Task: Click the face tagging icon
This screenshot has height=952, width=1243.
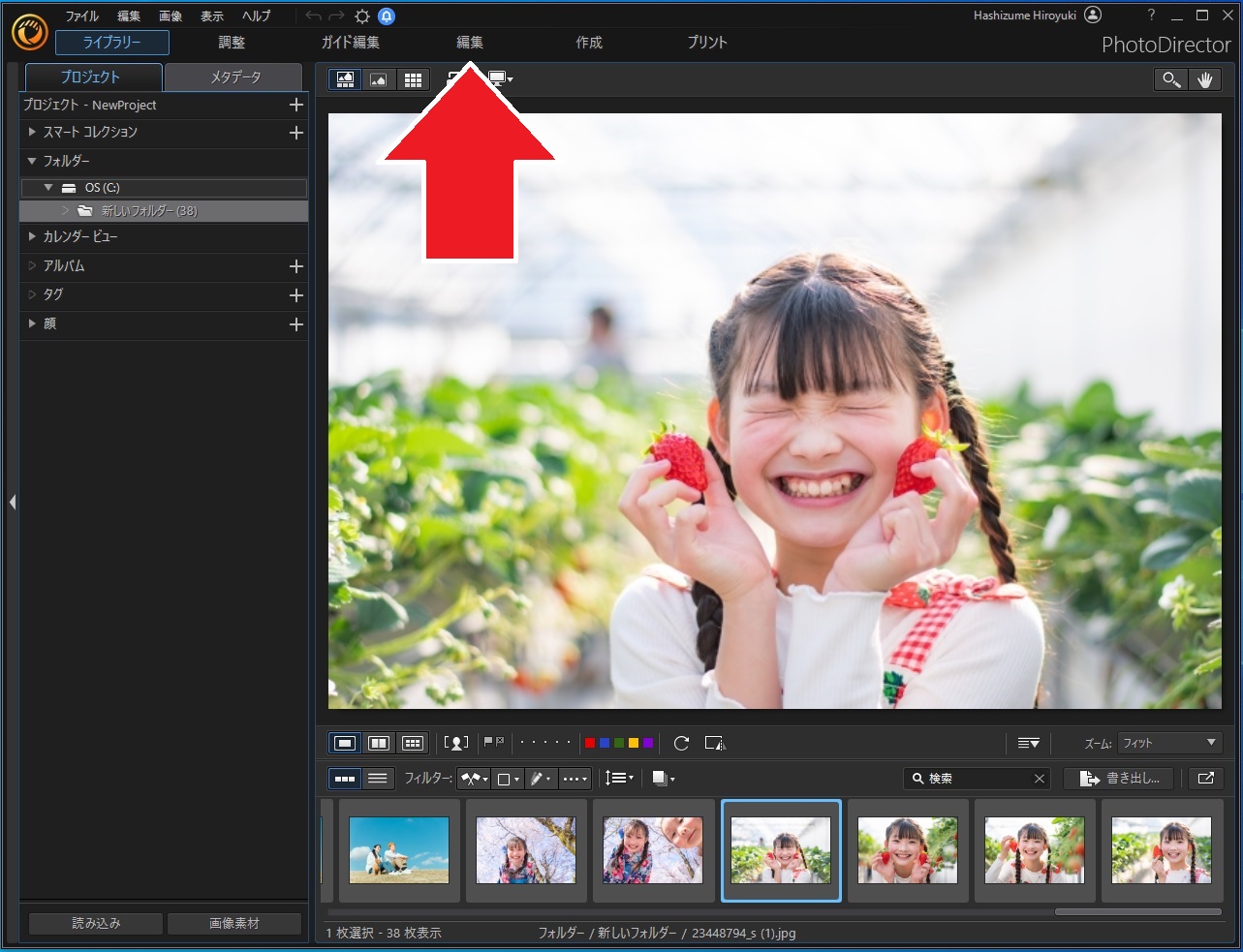Action: click(455, 743)
